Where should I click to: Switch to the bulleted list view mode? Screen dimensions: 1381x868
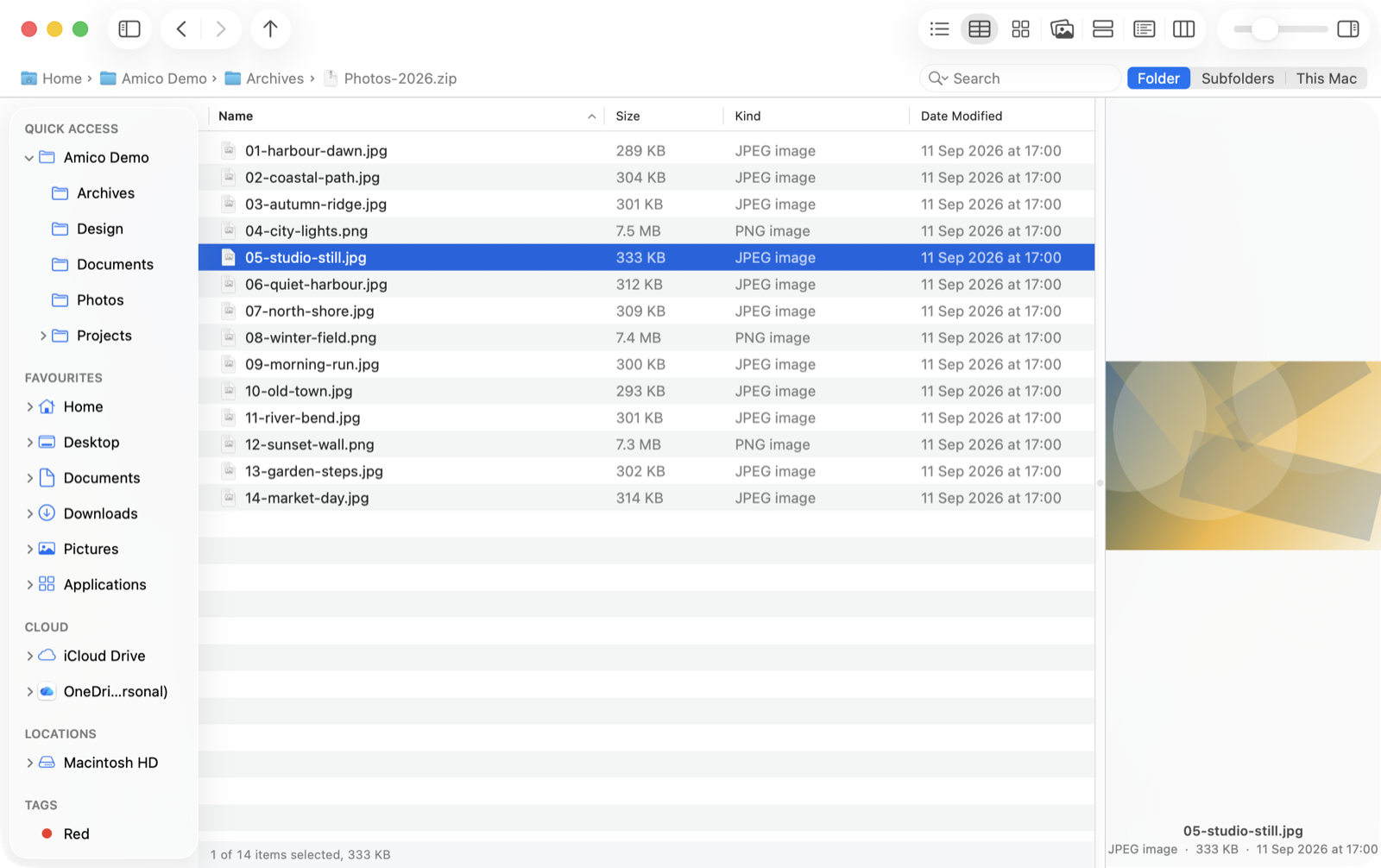939,29
